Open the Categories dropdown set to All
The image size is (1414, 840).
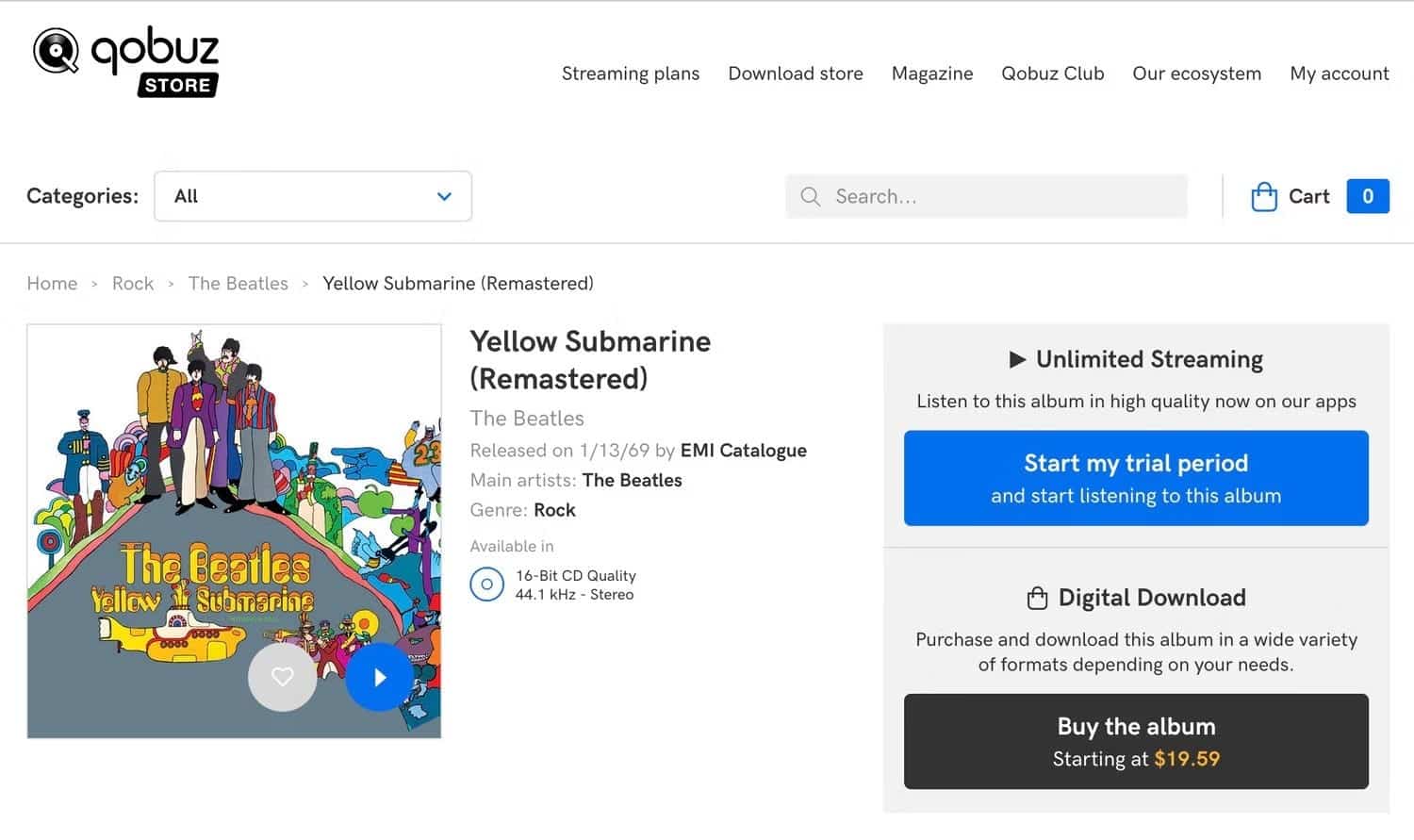pos(312,196)
